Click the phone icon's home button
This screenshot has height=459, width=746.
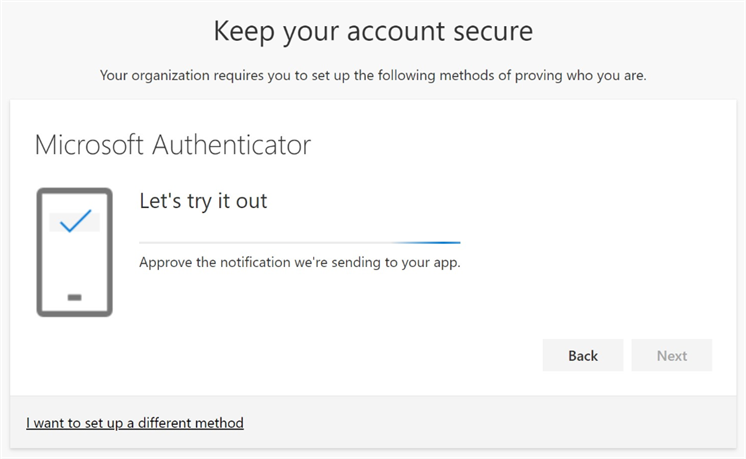74,297
